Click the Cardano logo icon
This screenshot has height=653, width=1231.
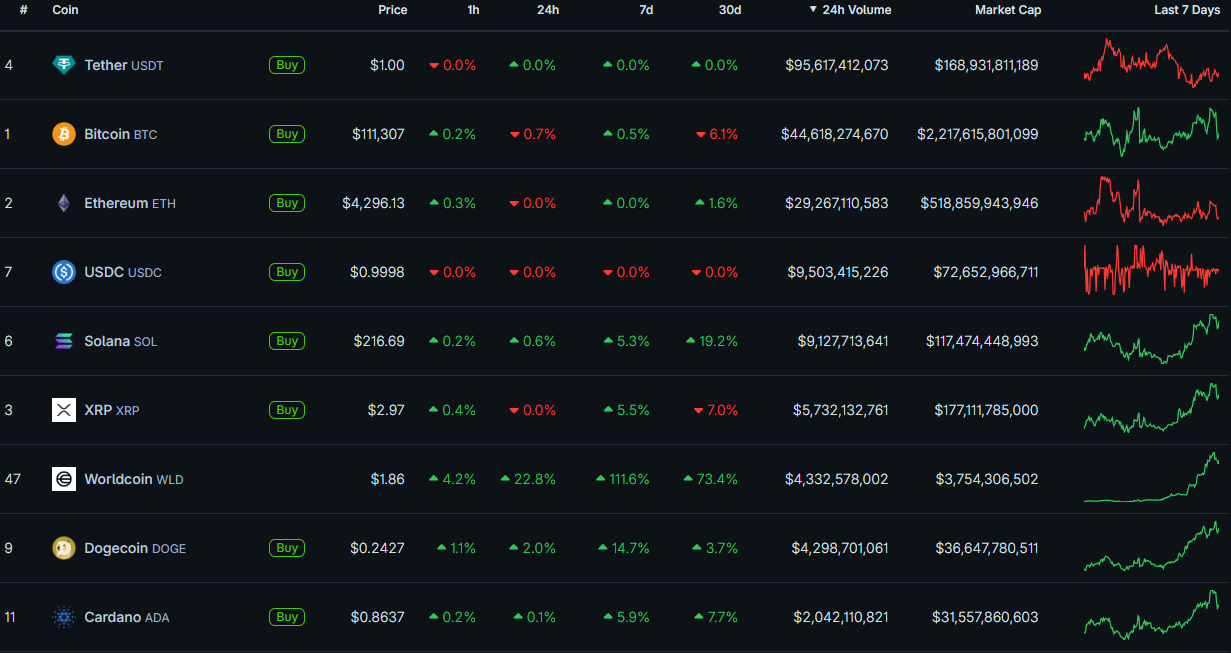[x=64, y=617]
